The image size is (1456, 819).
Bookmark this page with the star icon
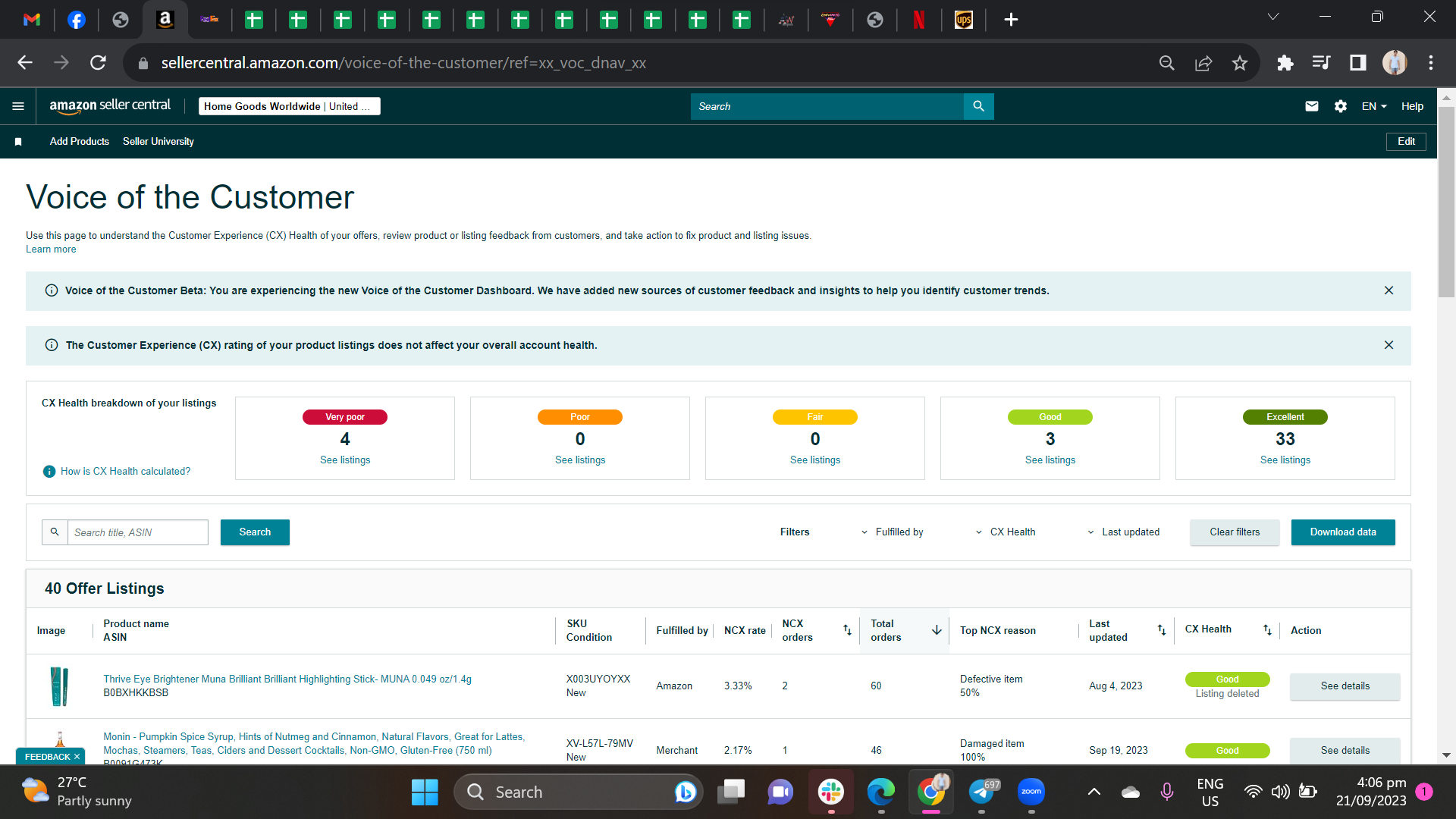pyautogui.click(x=1239, y=63)
